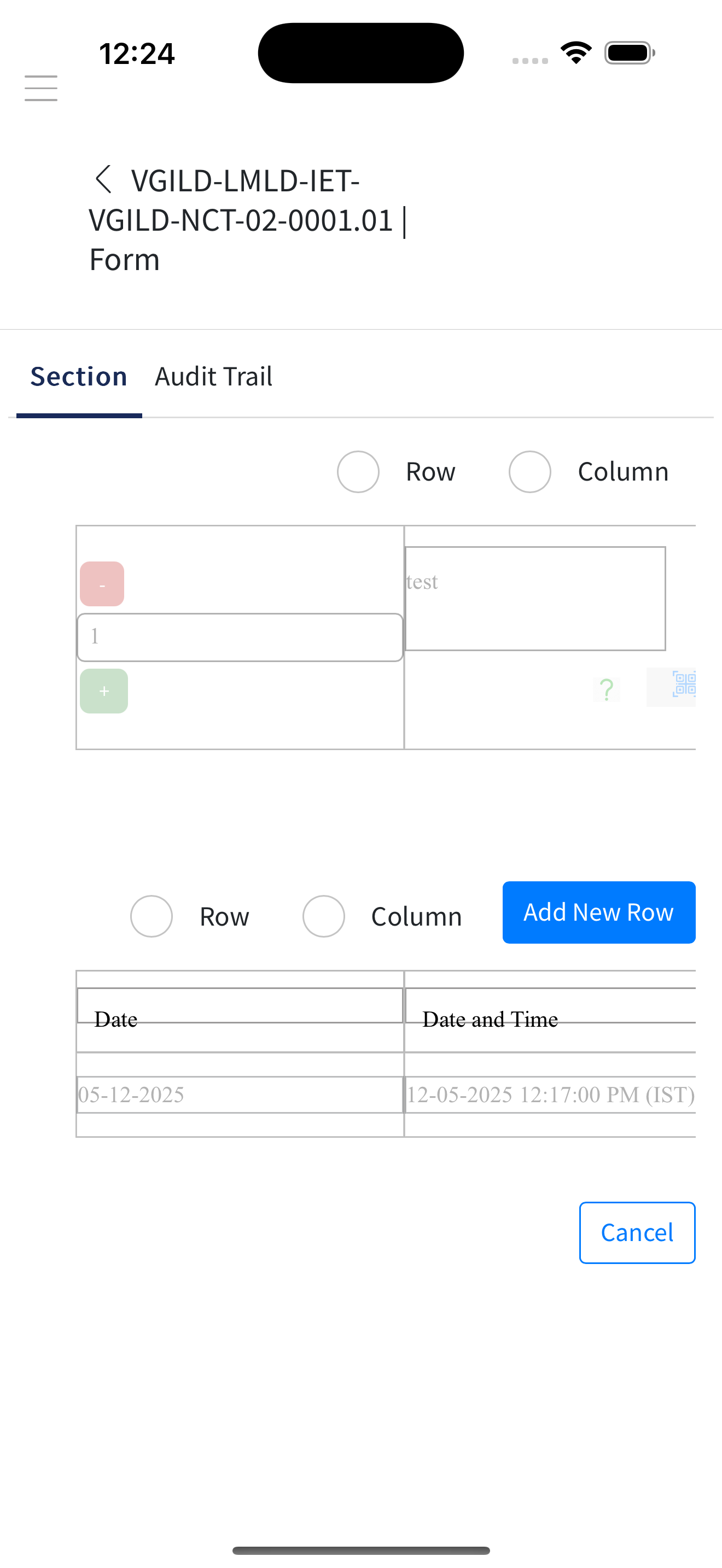
Task: Click the Cancel button
Action: click(x=637, y=1233)
